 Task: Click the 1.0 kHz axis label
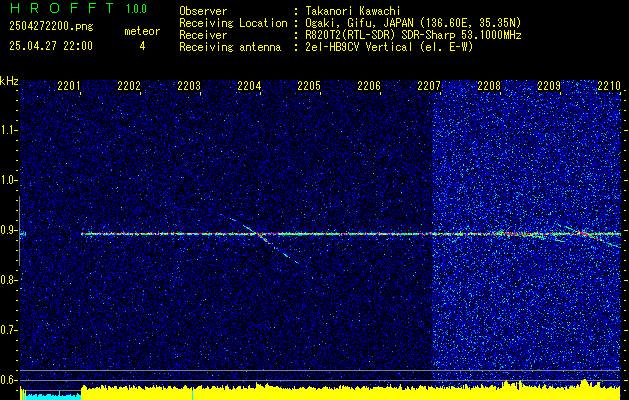click(x=9, y=181)
